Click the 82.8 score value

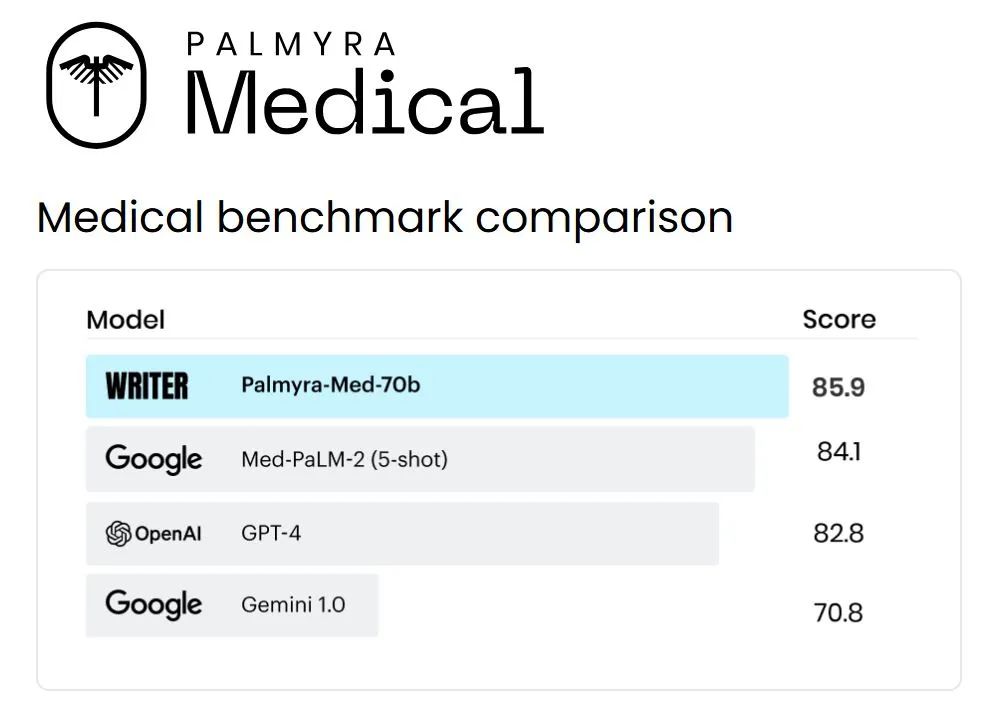[x=838, y=533]
